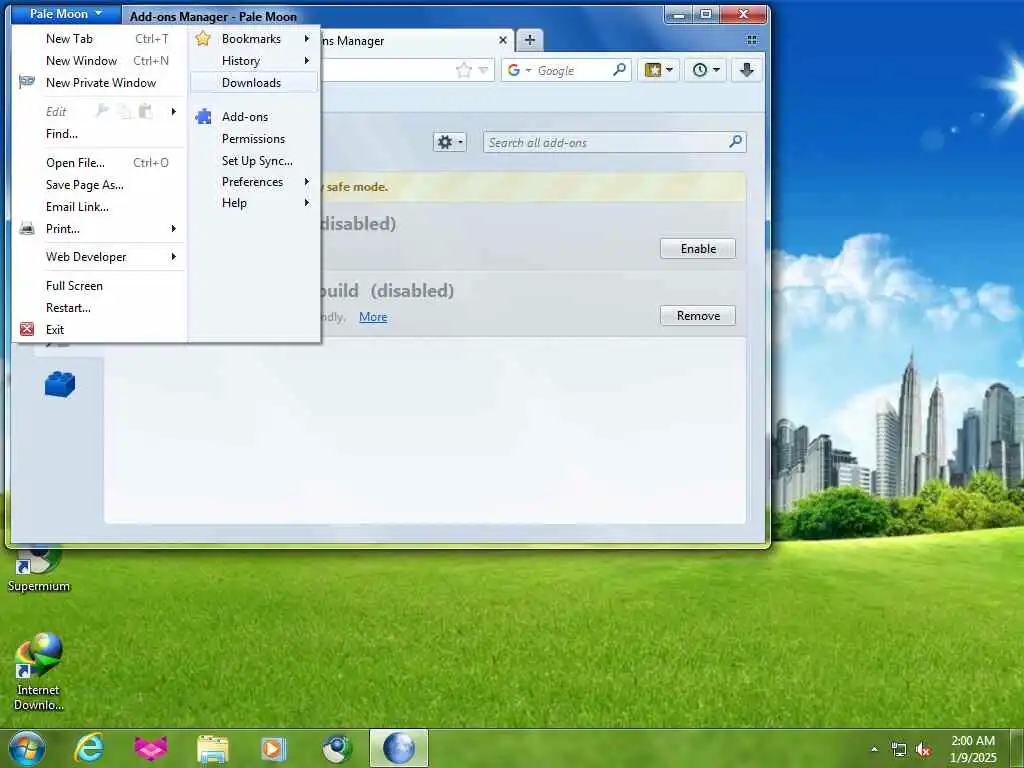The image size is (1024, 768).
Task: Open the Google search engine selector
Action: (519, 70)
